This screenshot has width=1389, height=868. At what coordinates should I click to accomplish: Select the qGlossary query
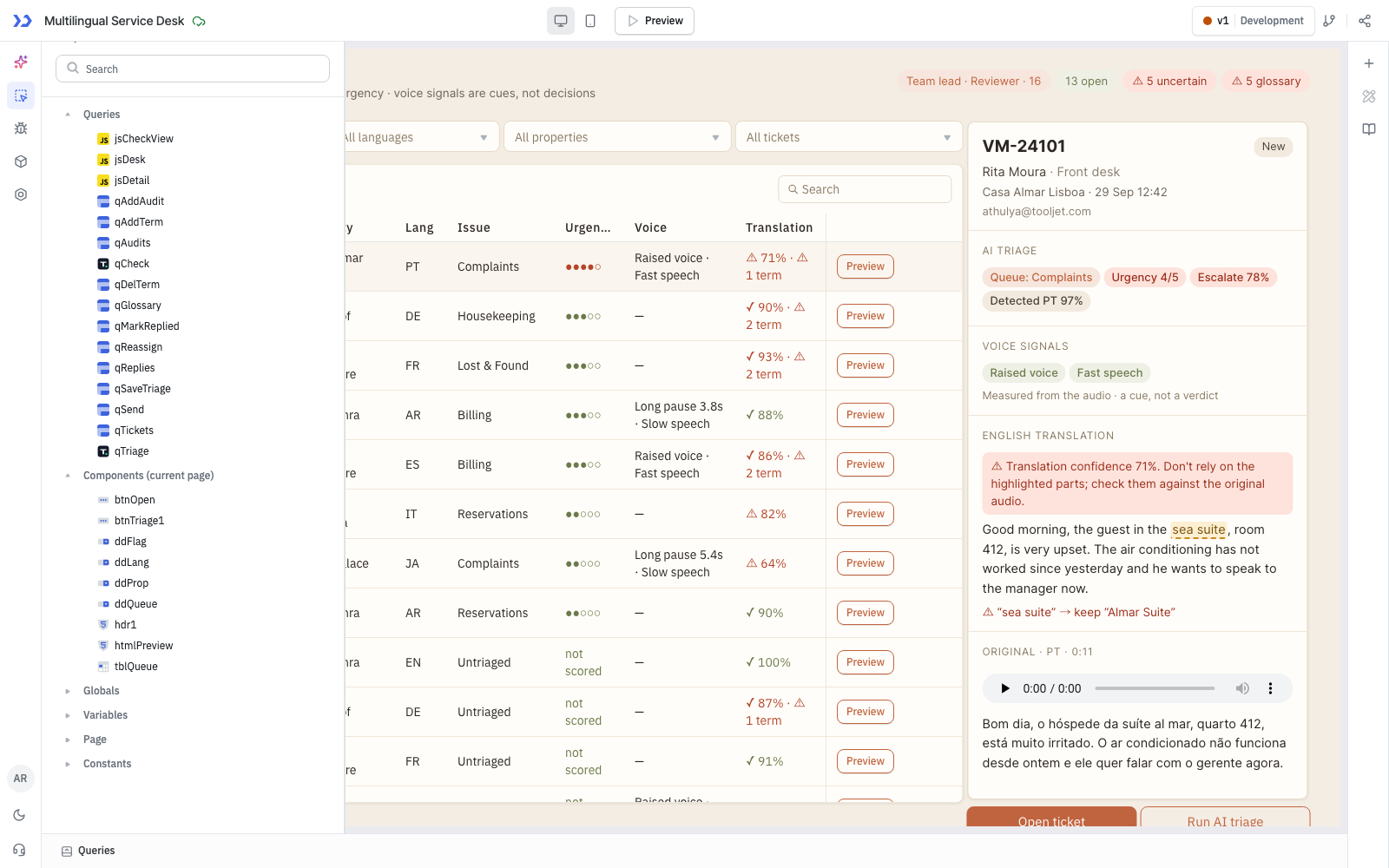(137, 306)
